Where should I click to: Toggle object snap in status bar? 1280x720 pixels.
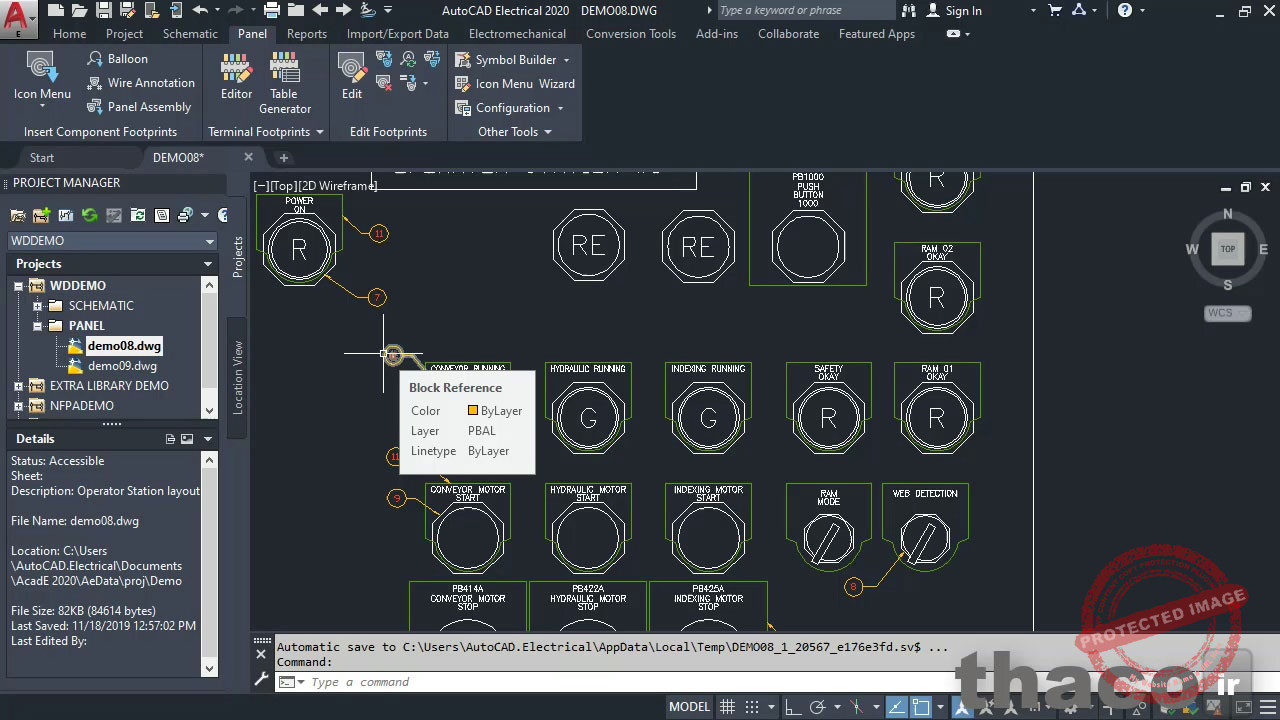click(x=921, y=707)
